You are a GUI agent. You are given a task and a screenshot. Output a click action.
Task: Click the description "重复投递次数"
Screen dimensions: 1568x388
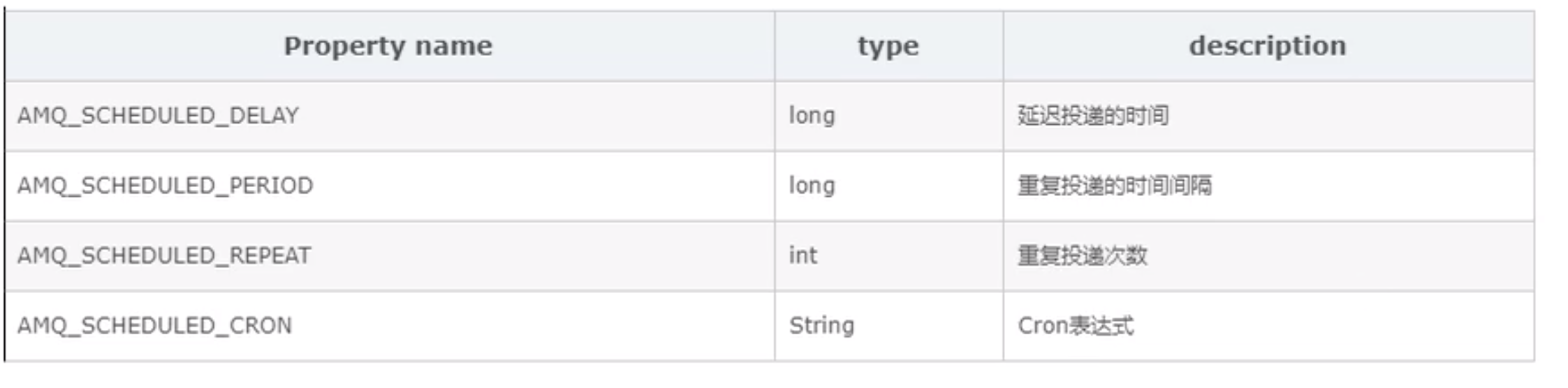pos(1083,255)
